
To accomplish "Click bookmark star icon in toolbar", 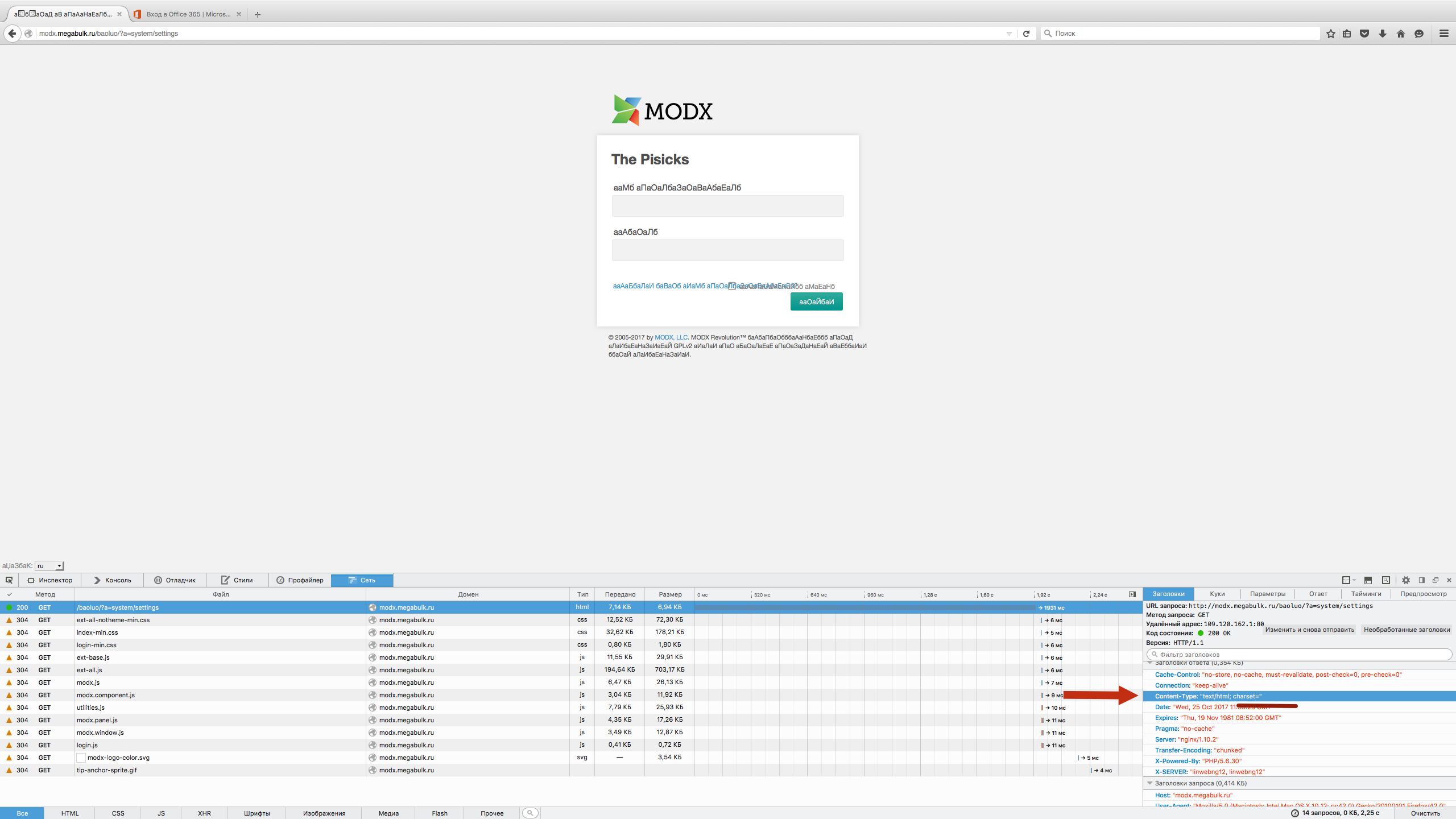I will click(x=1330, y=34).
